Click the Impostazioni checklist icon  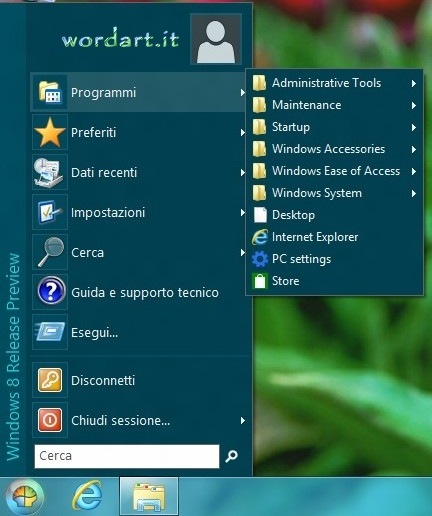pos(50,212)
